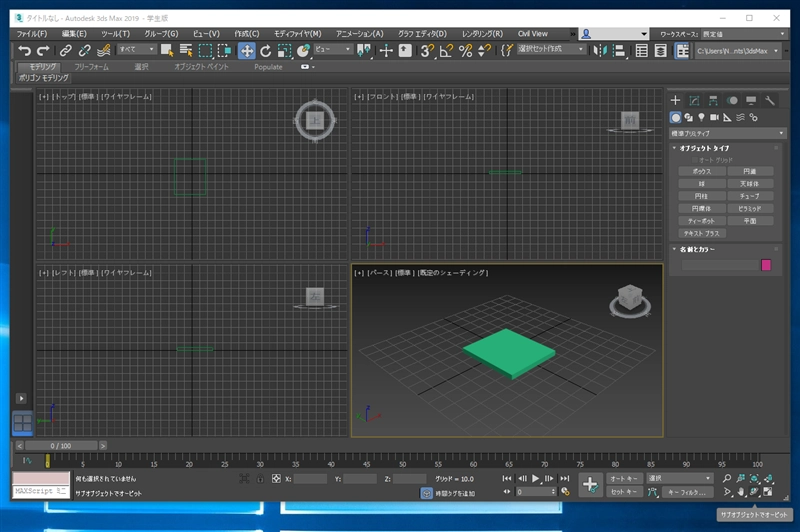
Task: Choose the Rectangular Selection Region icon
Action: pos(205,50)
